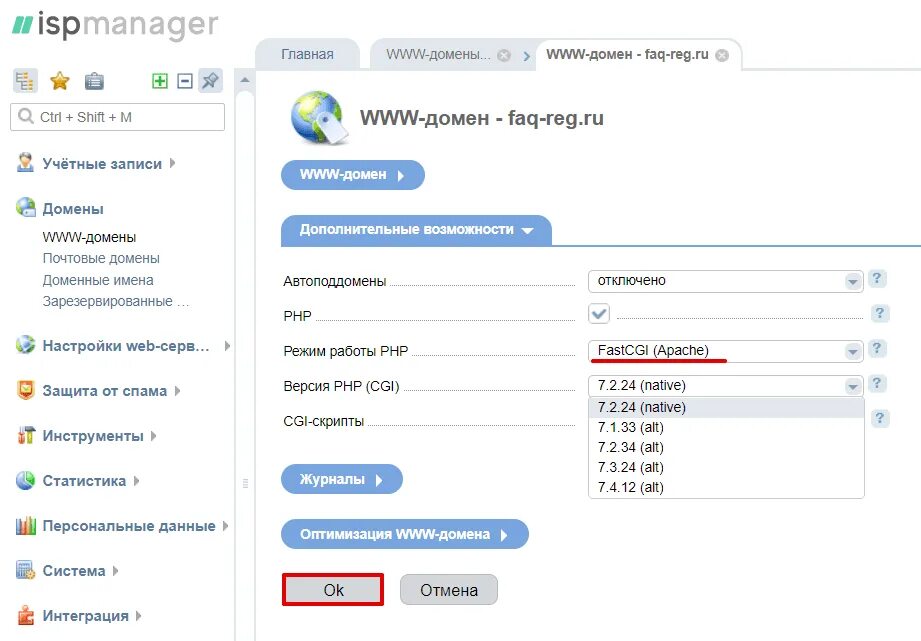This screenshot has width=921, height=641.
Task: Expand all menu sections with plus icon
Action: tap(160, 81)
